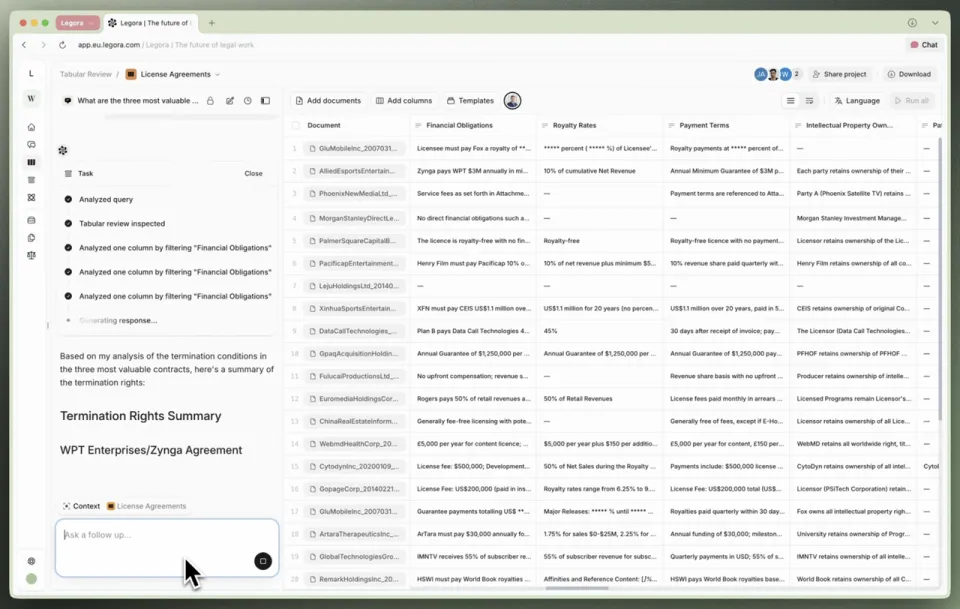Open Royalty Rates column header menu

(x=545, y=125)
